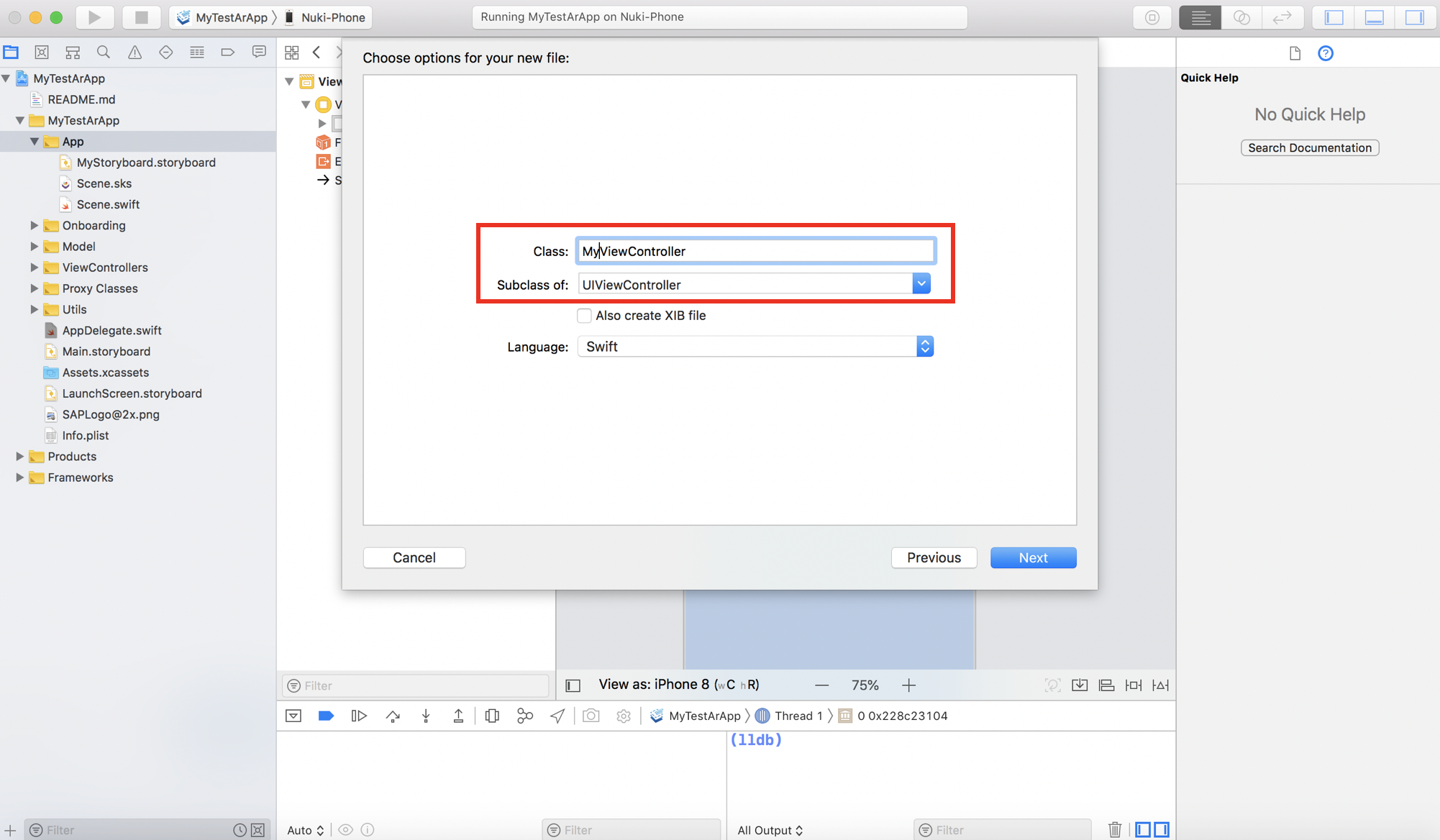Toggle the right Utilities panel
Viewport: 1440px width, 840px height.
tap(1414, 17)
